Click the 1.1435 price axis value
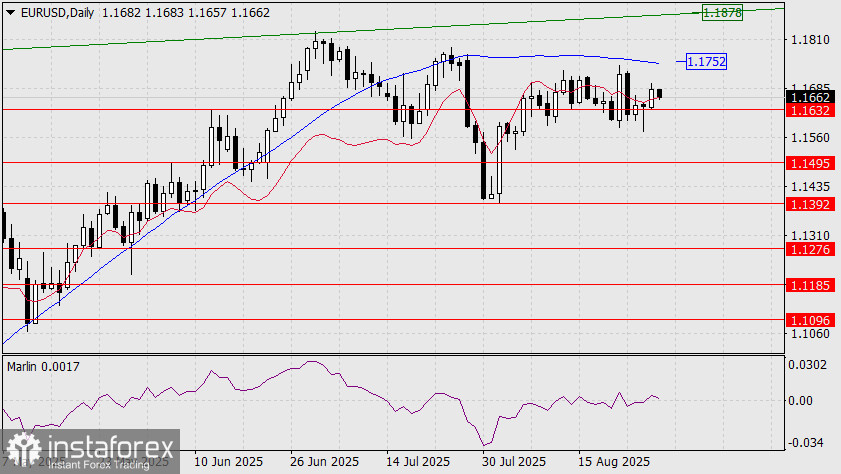The height and width of the screenshot is (474, 841). (x=810, y=187)
